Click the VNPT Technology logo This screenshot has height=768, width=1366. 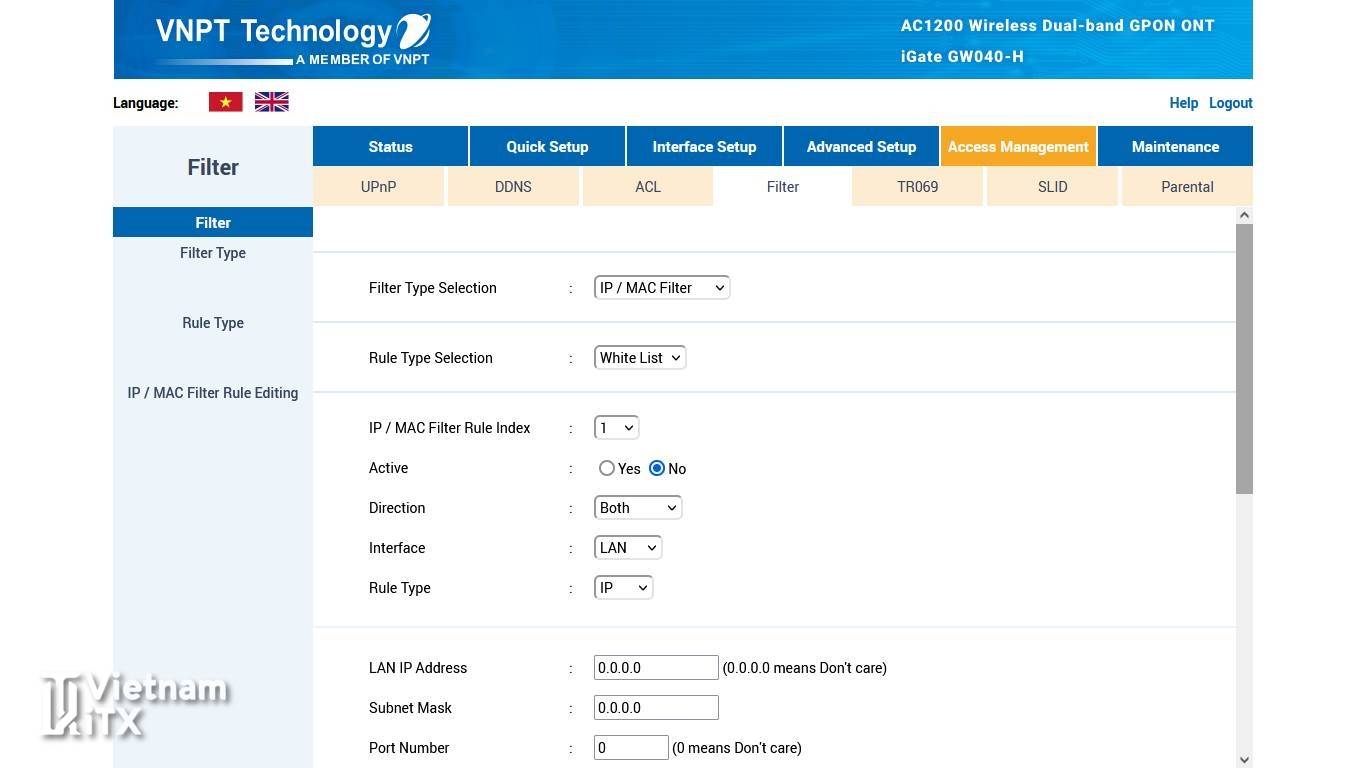pos(293,39)
